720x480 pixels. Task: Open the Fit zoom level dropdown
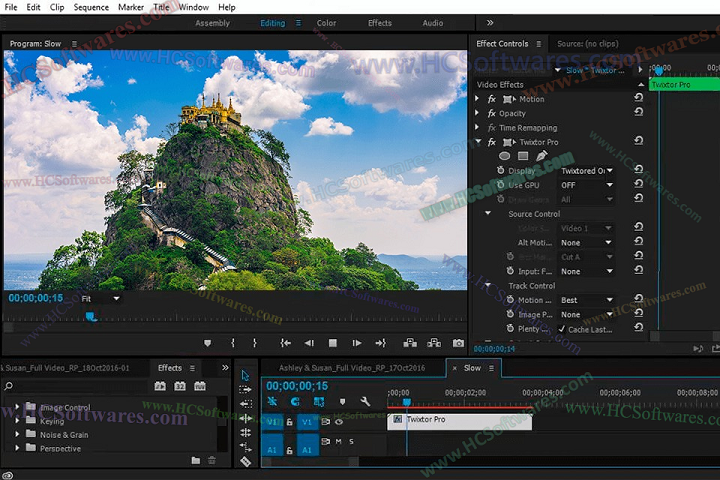[100, 298]
